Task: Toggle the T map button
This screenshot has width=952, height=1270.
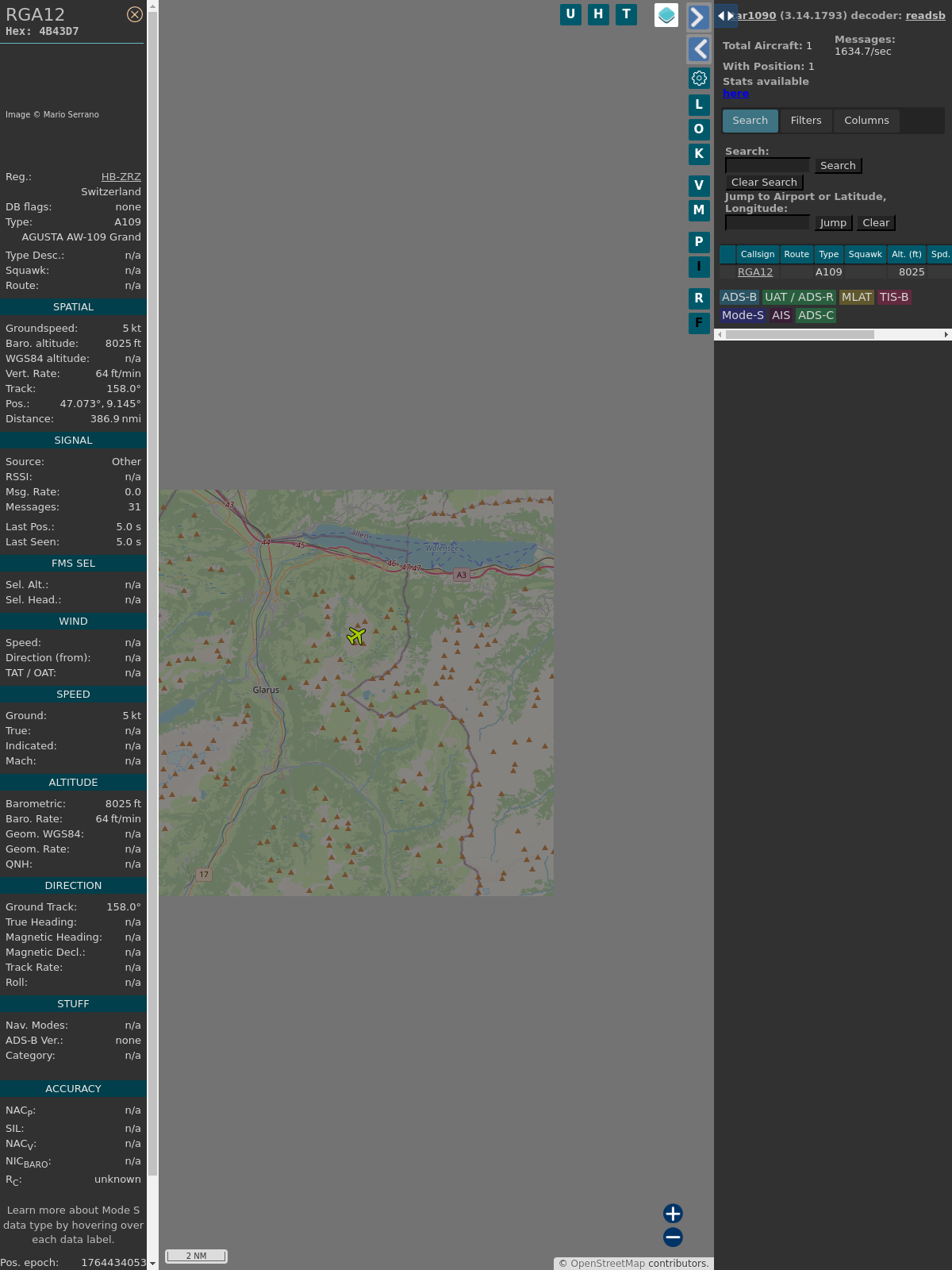Action: coord(626,14)
